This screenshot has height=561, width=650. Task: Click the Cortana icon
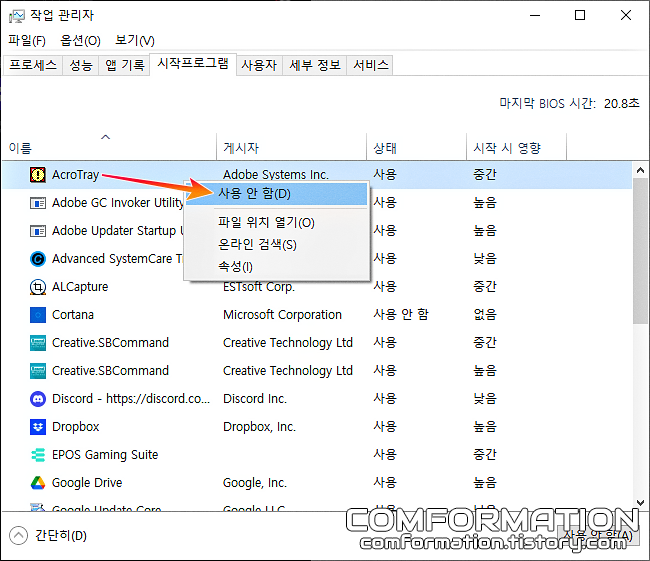click(38, 315)
